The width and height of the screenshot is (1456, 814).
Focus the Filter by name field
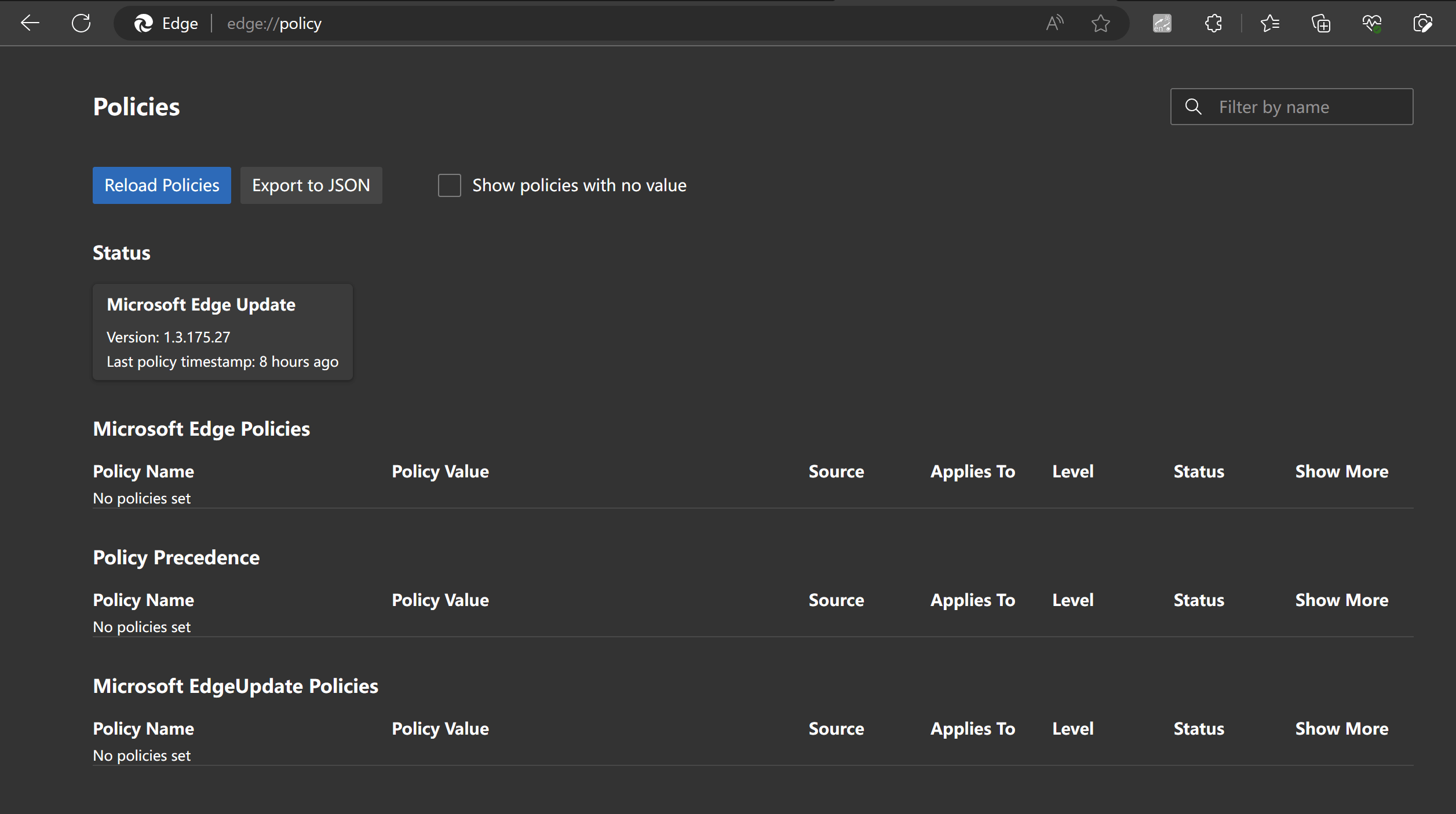(x=1291, y=107)
